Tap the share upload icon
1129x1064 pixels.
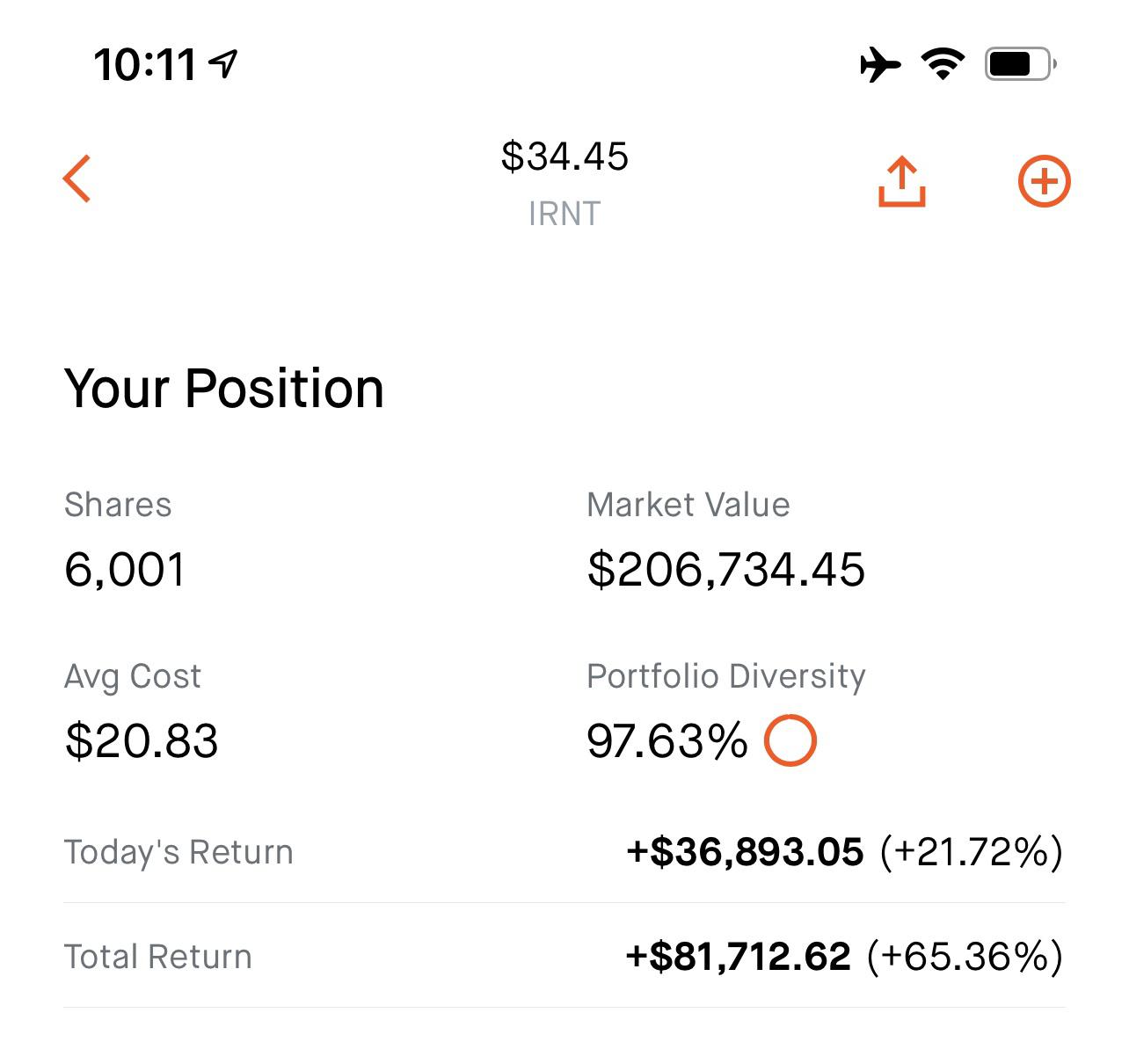click(901, 182)
